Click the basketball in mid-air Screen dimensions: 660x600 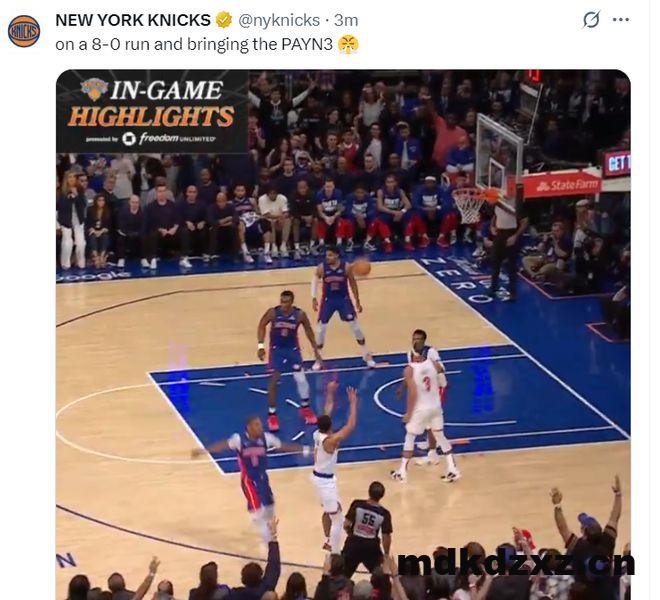coord(361,267)
